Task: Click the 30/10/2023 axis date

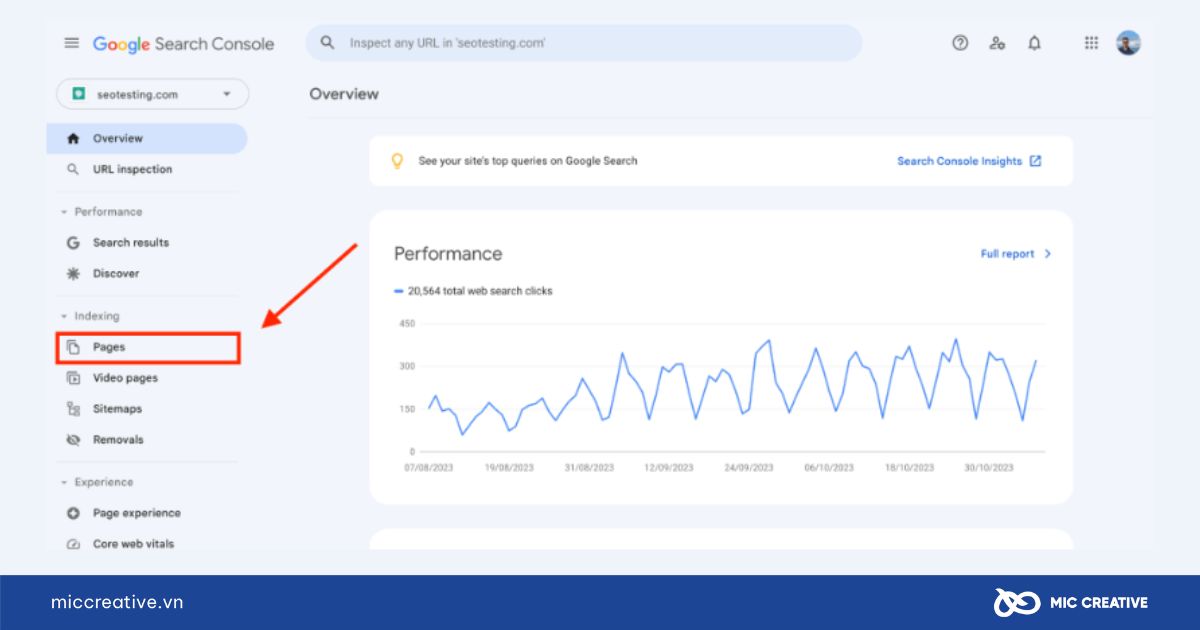Action: (989, 467)
